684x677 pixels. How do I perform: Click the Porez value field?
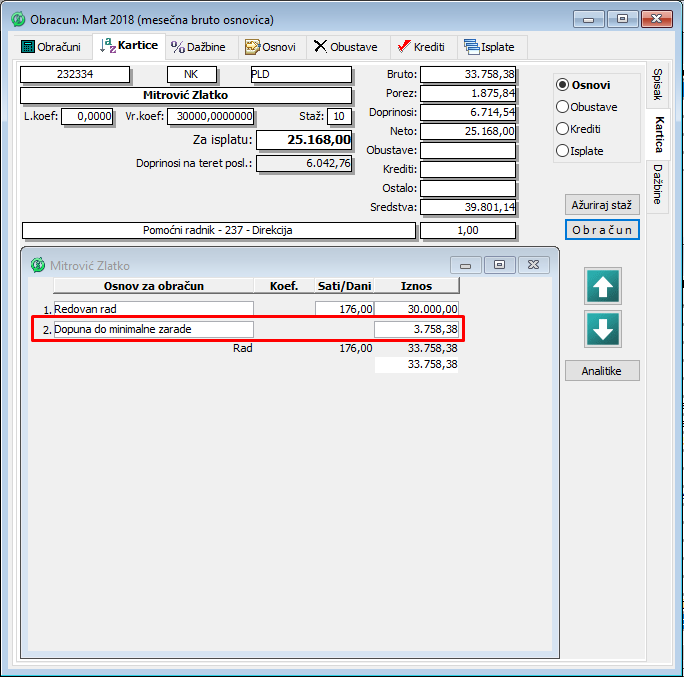pyautogui.click(x=468, y=93)
